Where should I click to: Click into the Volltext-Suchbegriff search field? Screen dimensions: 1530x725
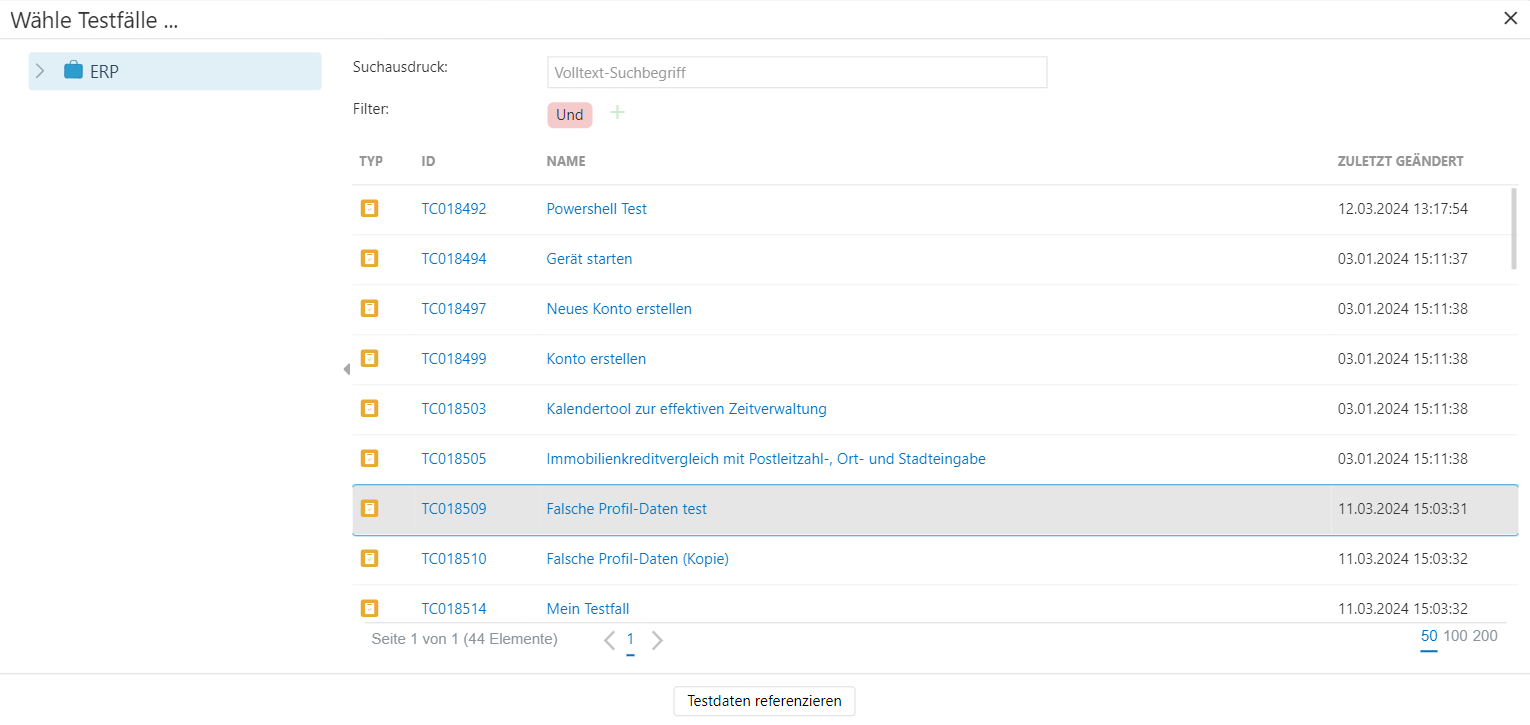796,73
